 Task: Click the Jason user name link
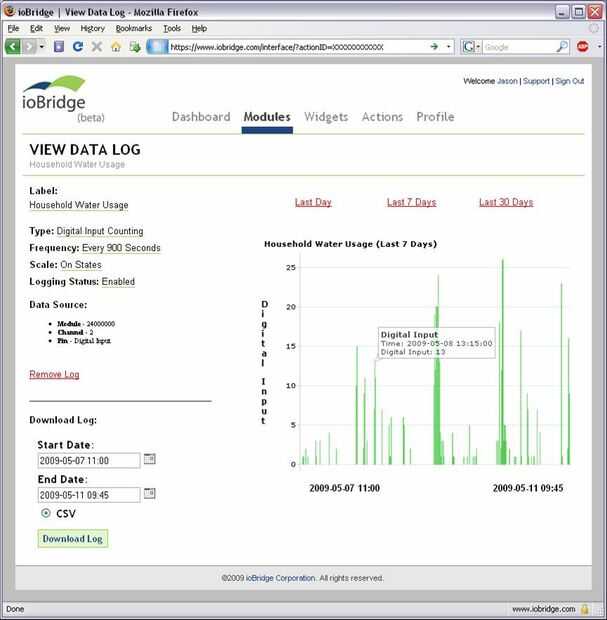(x=507, y=81)
